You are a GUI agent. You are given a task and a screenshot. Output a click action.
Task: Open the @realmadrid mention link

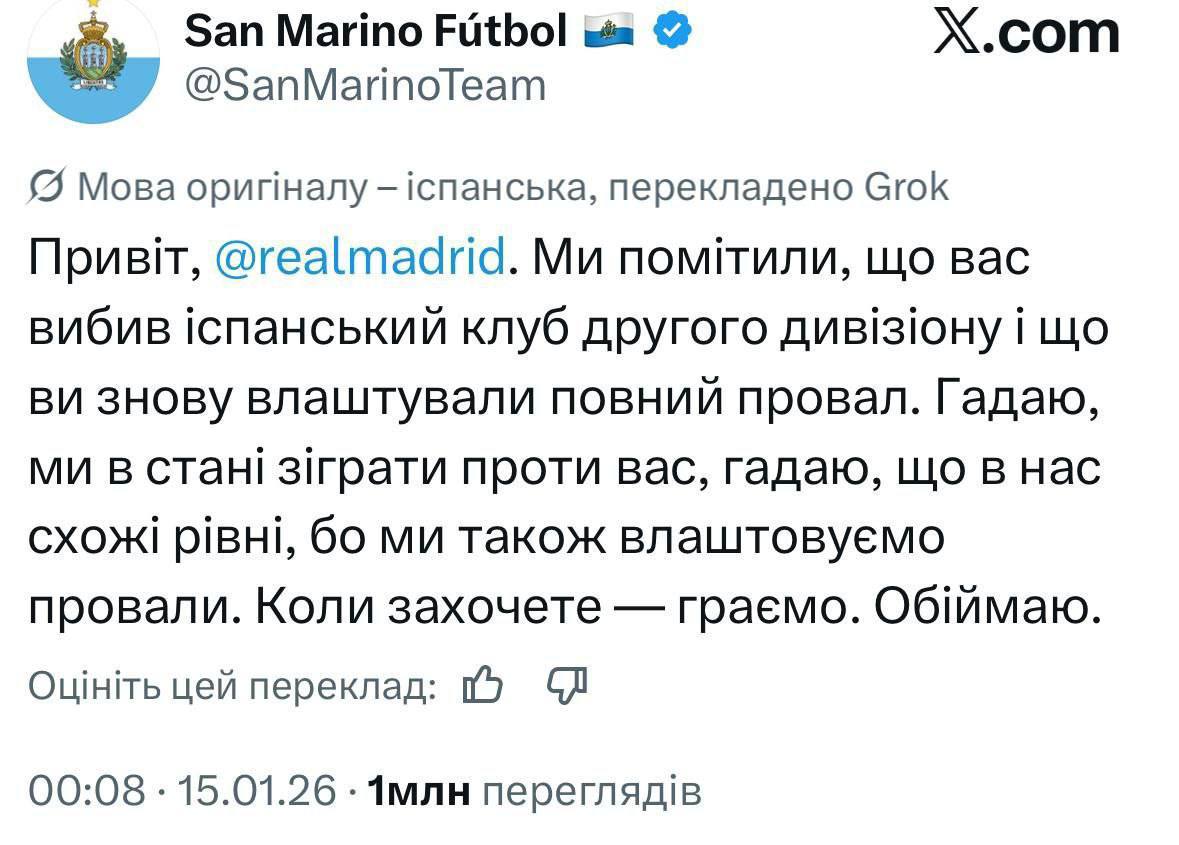pyautogui.click(x=361, y=261)
